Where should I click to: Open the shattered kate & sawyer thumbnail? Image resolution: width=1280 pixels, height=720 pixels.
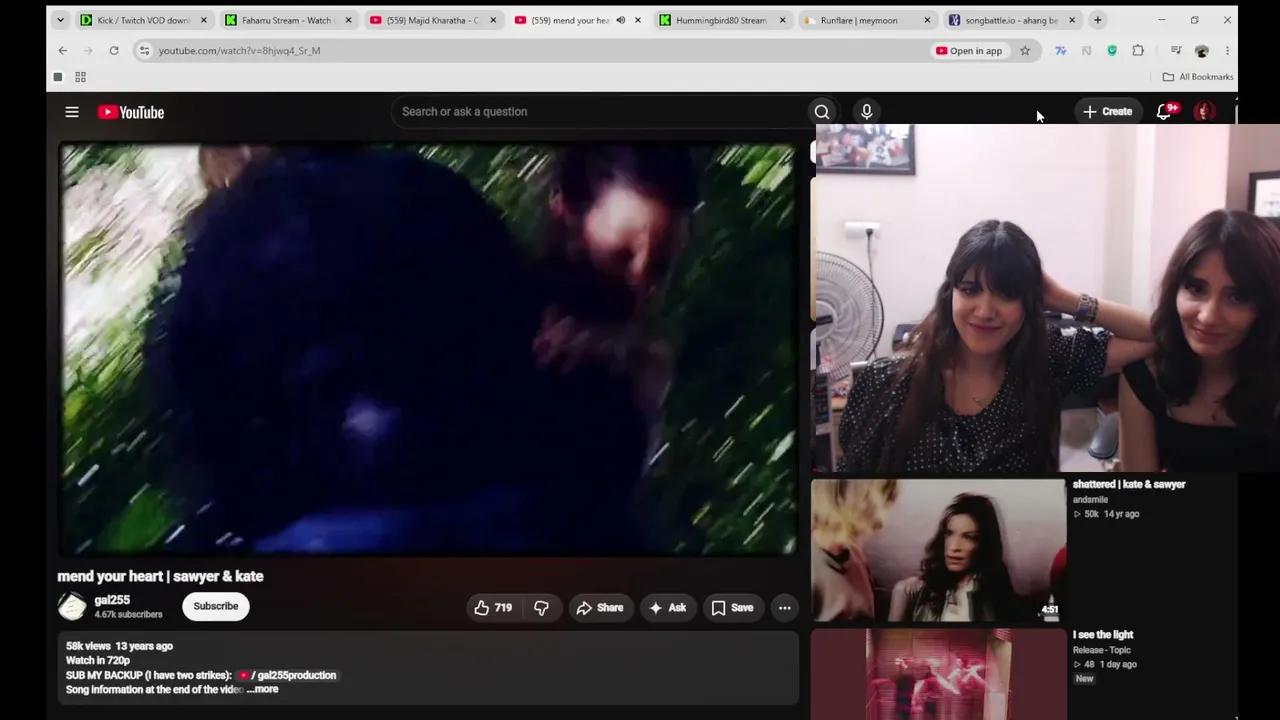click(938, 550)
